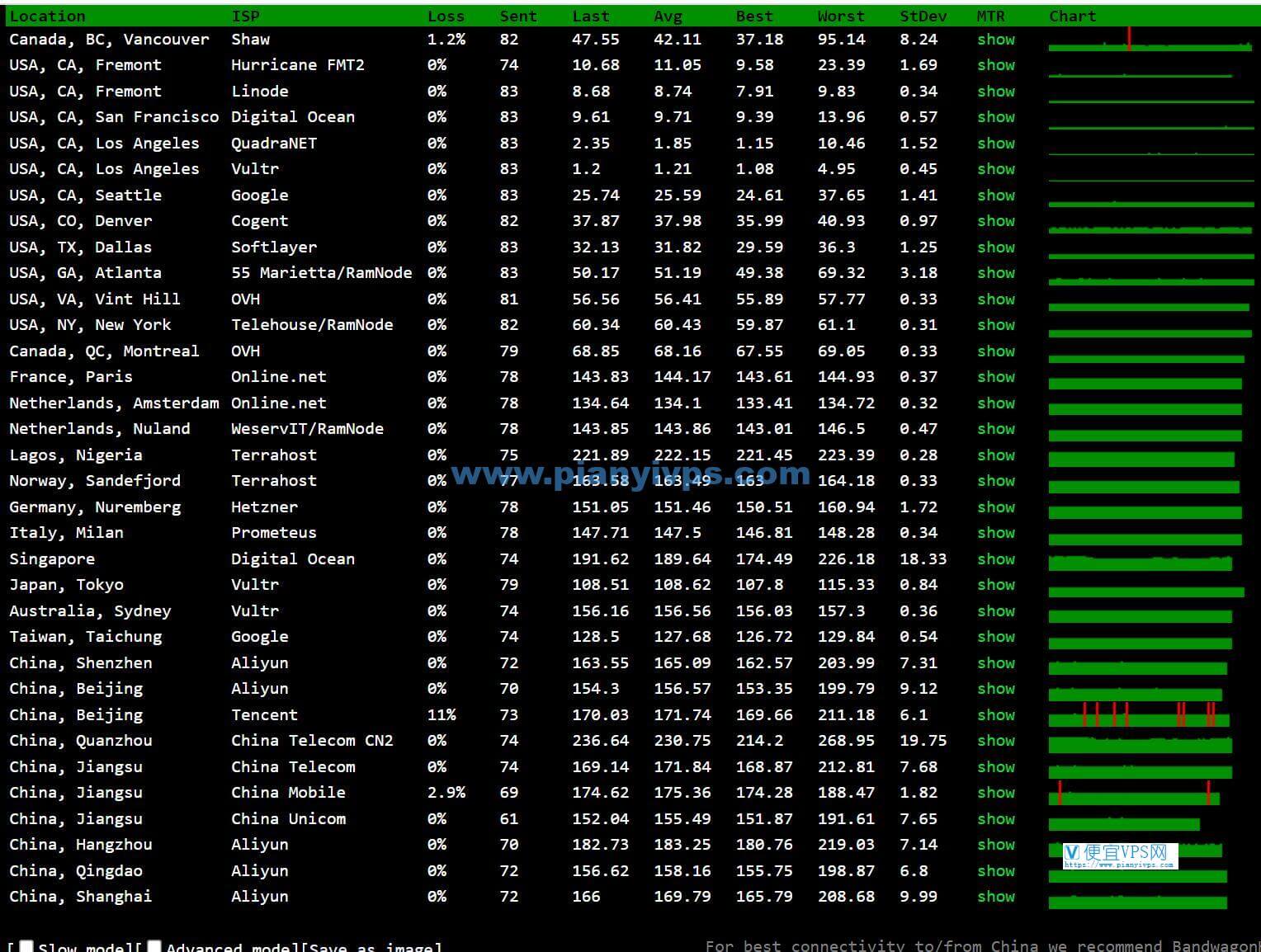
Task: Show MTR for Montreal OVH row
Action: point(996,351)
